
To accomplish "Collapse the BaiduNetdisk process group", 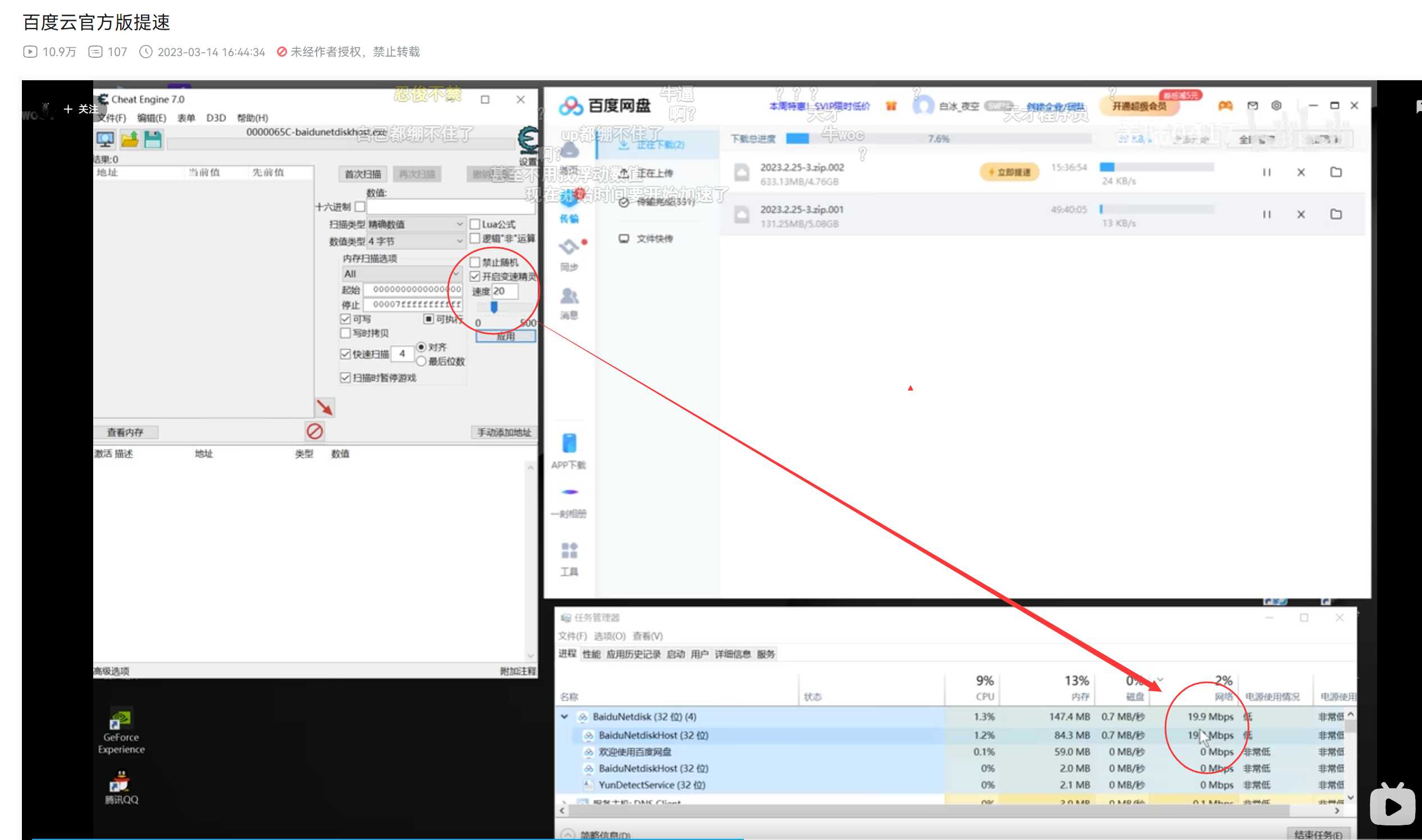I will coord(564,717).
